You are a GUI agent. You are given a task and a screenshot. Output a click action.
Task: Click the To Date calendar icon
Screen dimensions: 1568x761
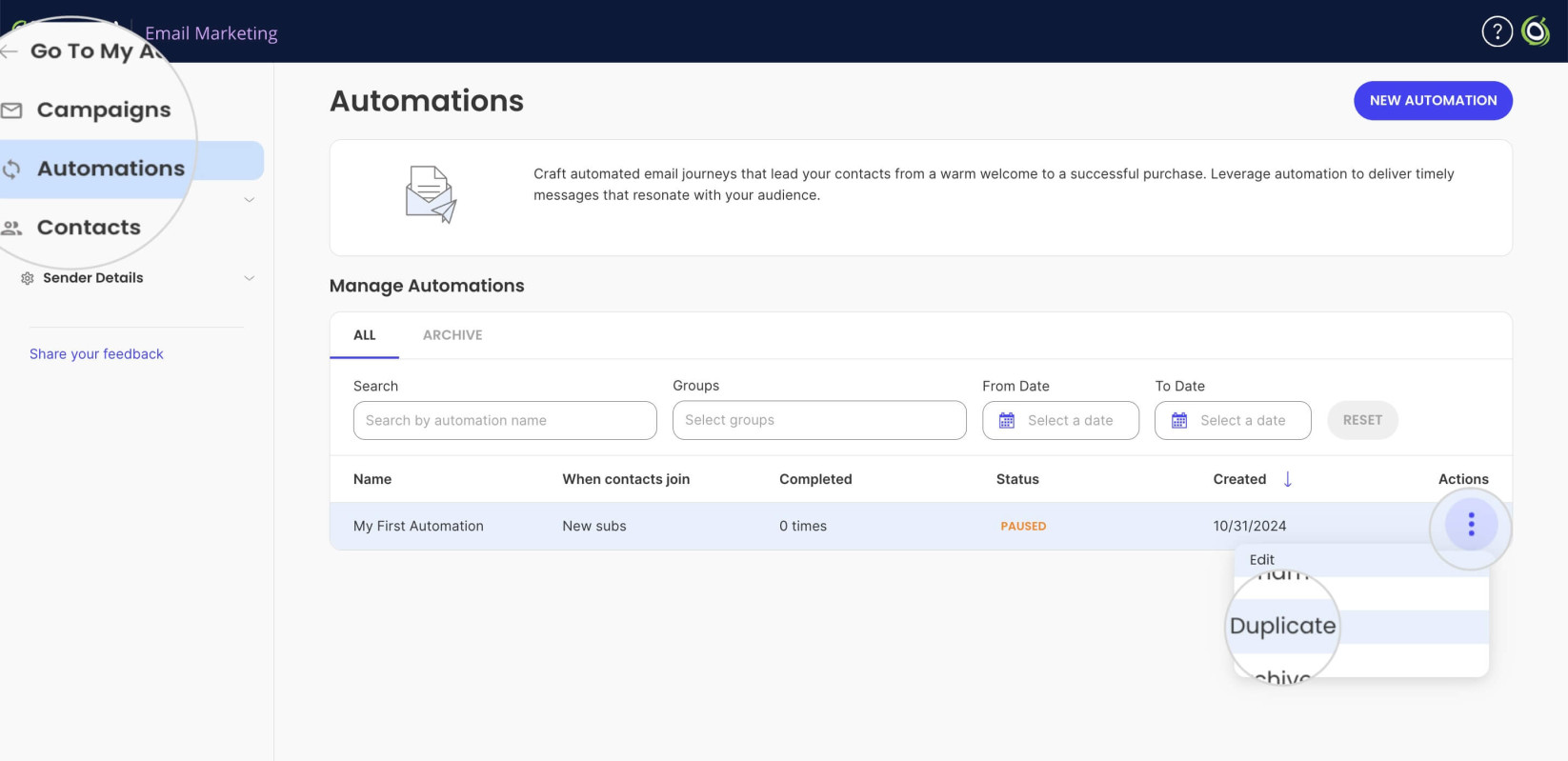1179,420
